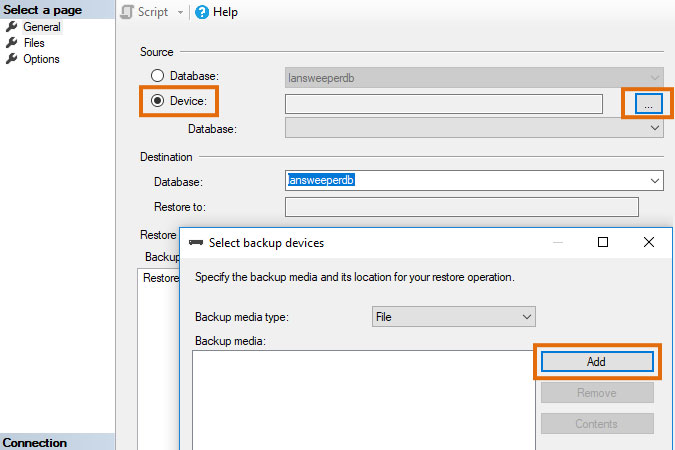Click the ellipsis browse button for Device
This screenshot has width=675, height=450.
coord(648,104)
